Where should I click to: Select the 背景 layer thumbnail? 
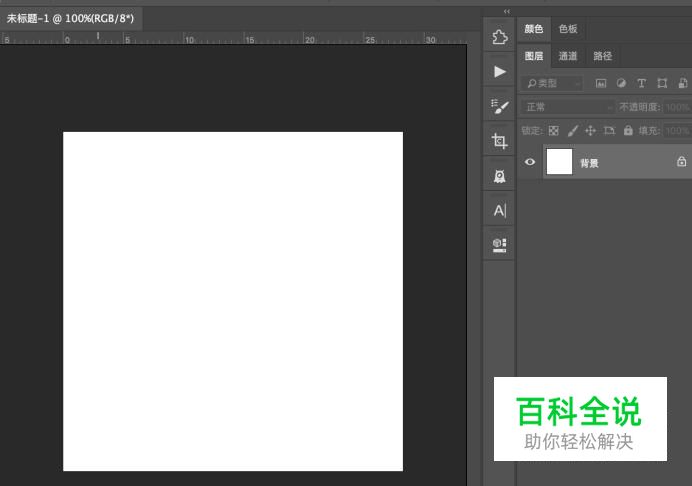pos(559,162)
